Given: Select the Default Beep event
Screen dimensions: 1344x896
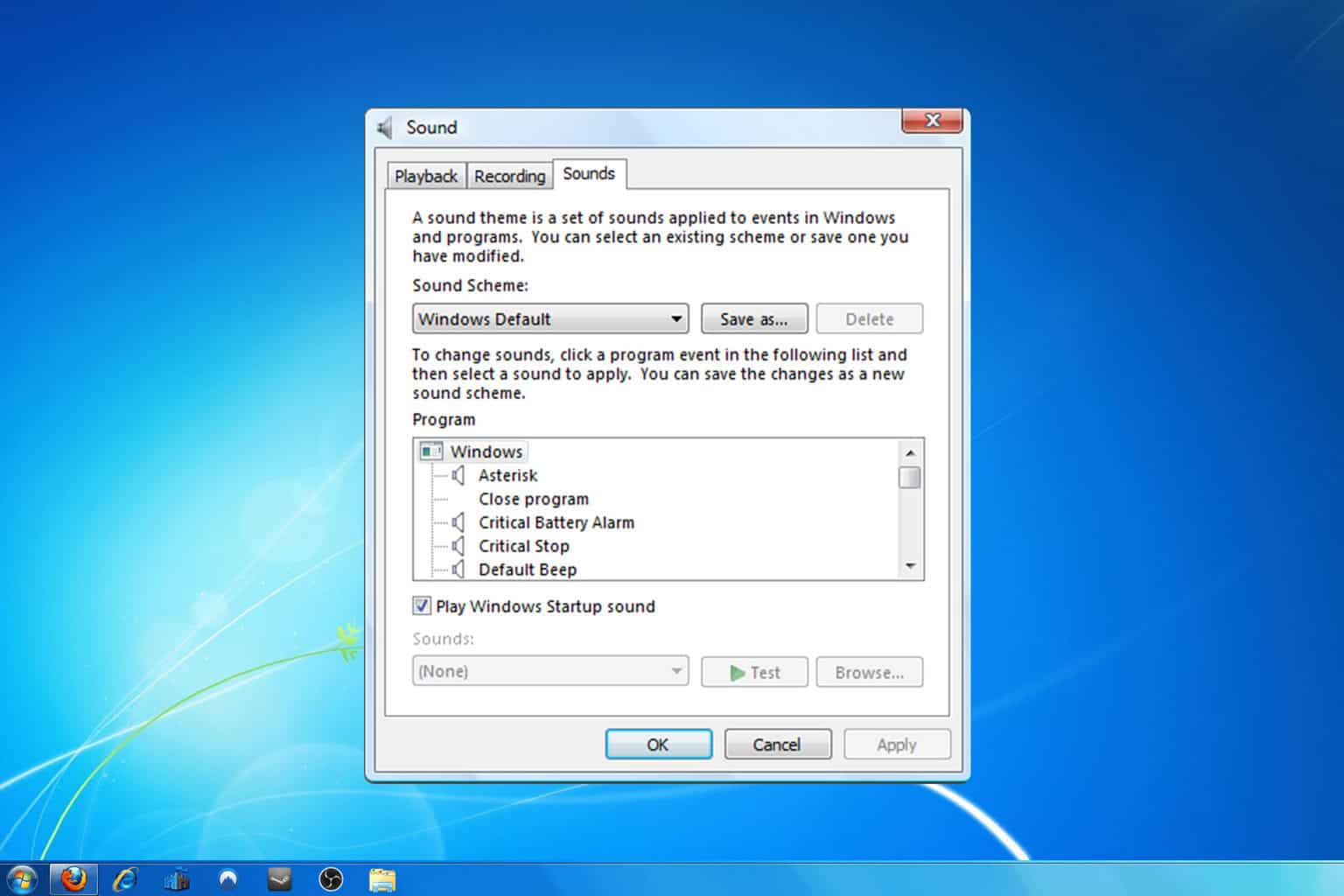Looking at the screenshot, I should (527, 570).
